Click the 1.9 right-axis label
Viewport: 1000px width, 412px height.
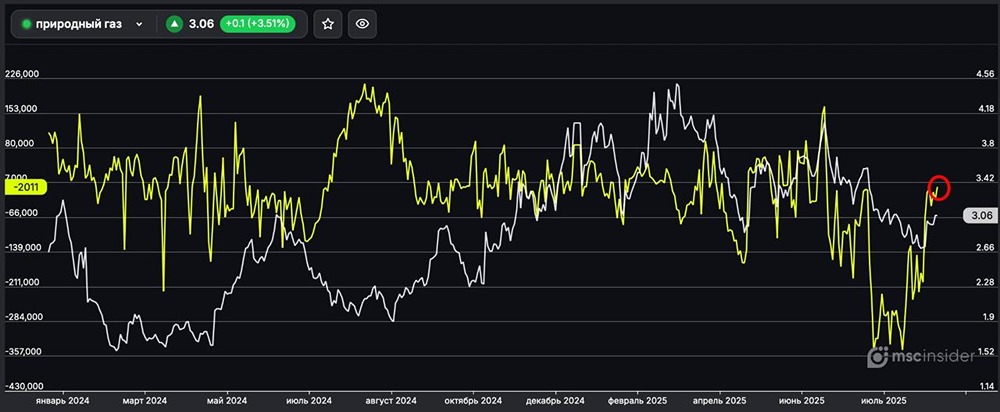click(987, 317)
